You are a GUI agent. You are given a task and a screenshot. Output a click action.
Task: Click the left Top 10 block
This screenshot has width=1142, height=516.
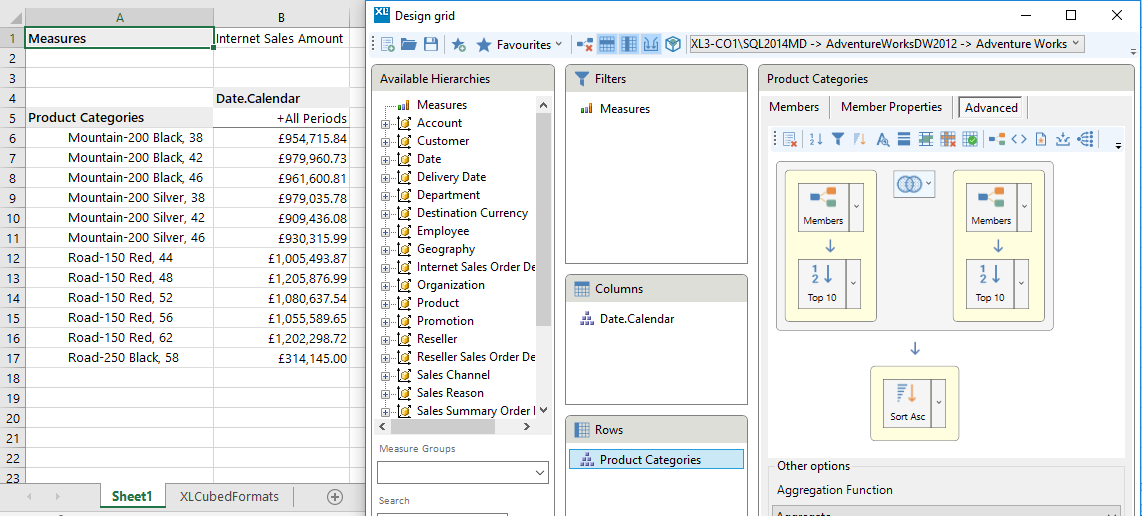click(x=822, y=283)
